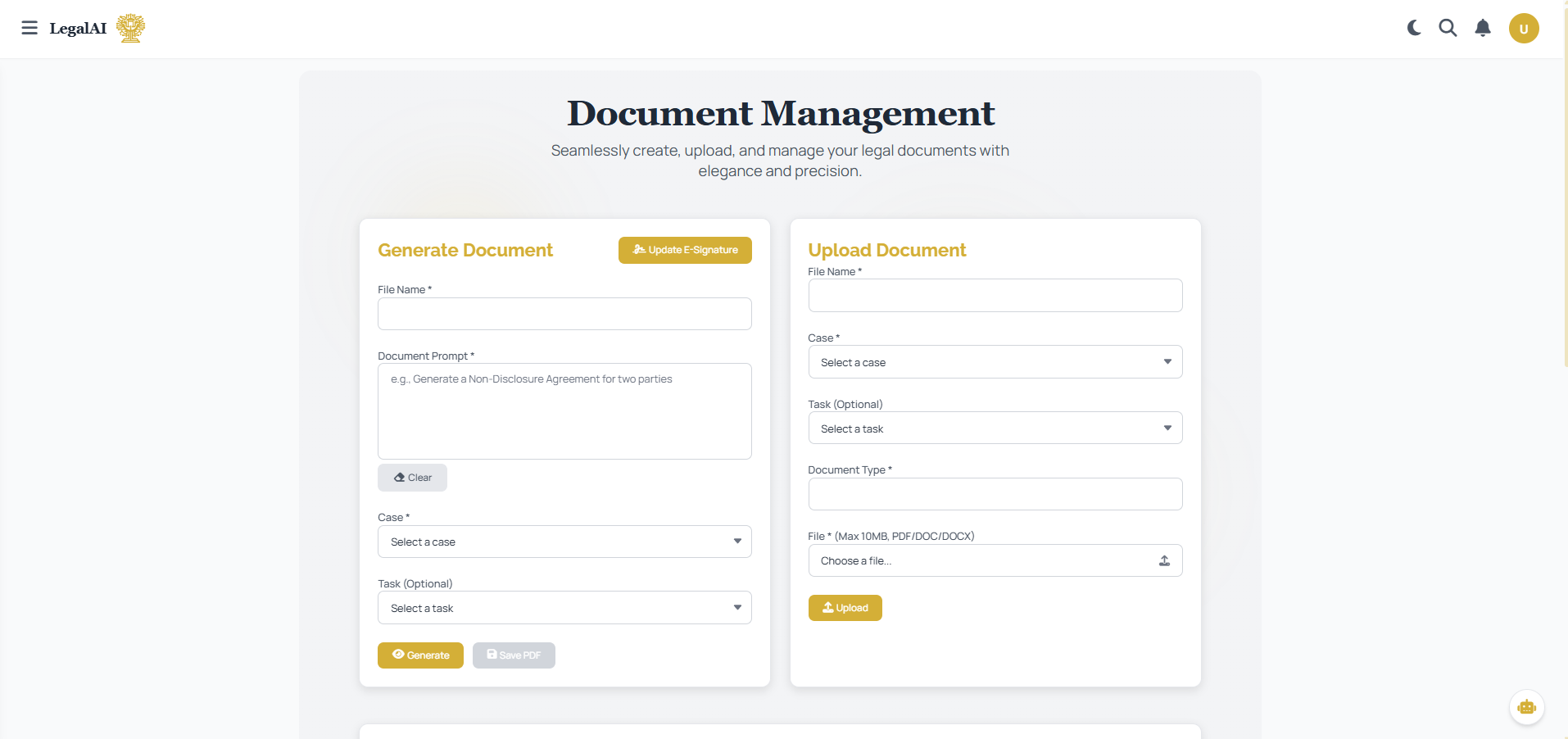
Task: Toggle dark mode with moon icon
Action: (x=1414, y=28)
